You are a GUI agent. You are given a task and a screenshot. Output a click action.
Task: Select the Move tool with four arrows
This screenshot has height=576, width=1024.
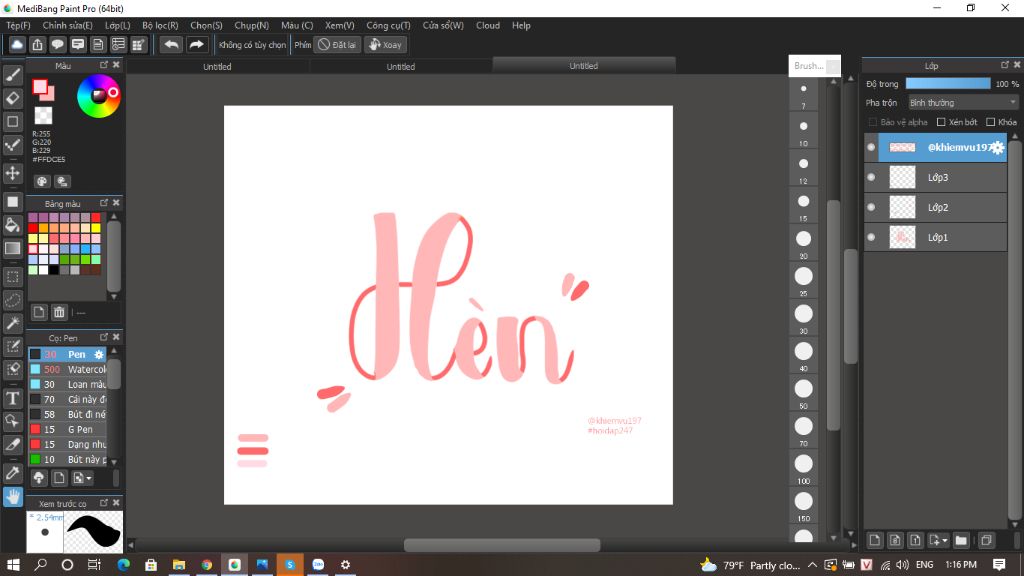coord(12,173)
